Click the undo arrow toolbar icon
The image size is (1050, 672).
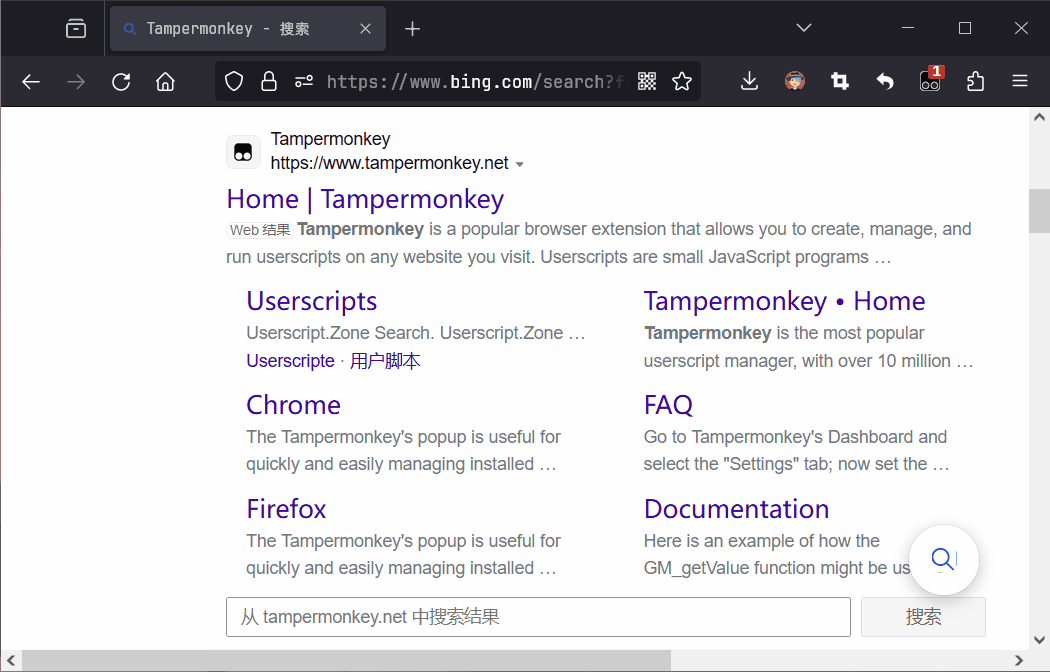(885, 82)
